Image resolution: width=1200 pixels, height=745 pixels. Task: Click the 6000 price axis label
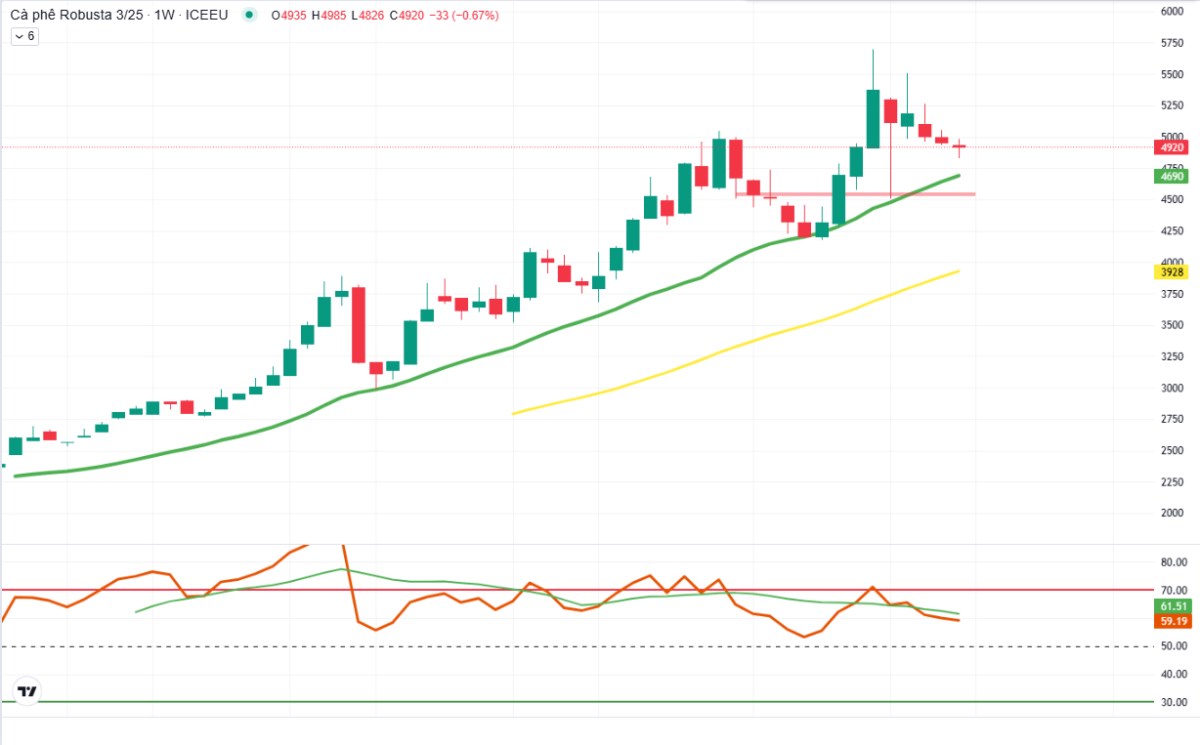tap(1172, 12)
